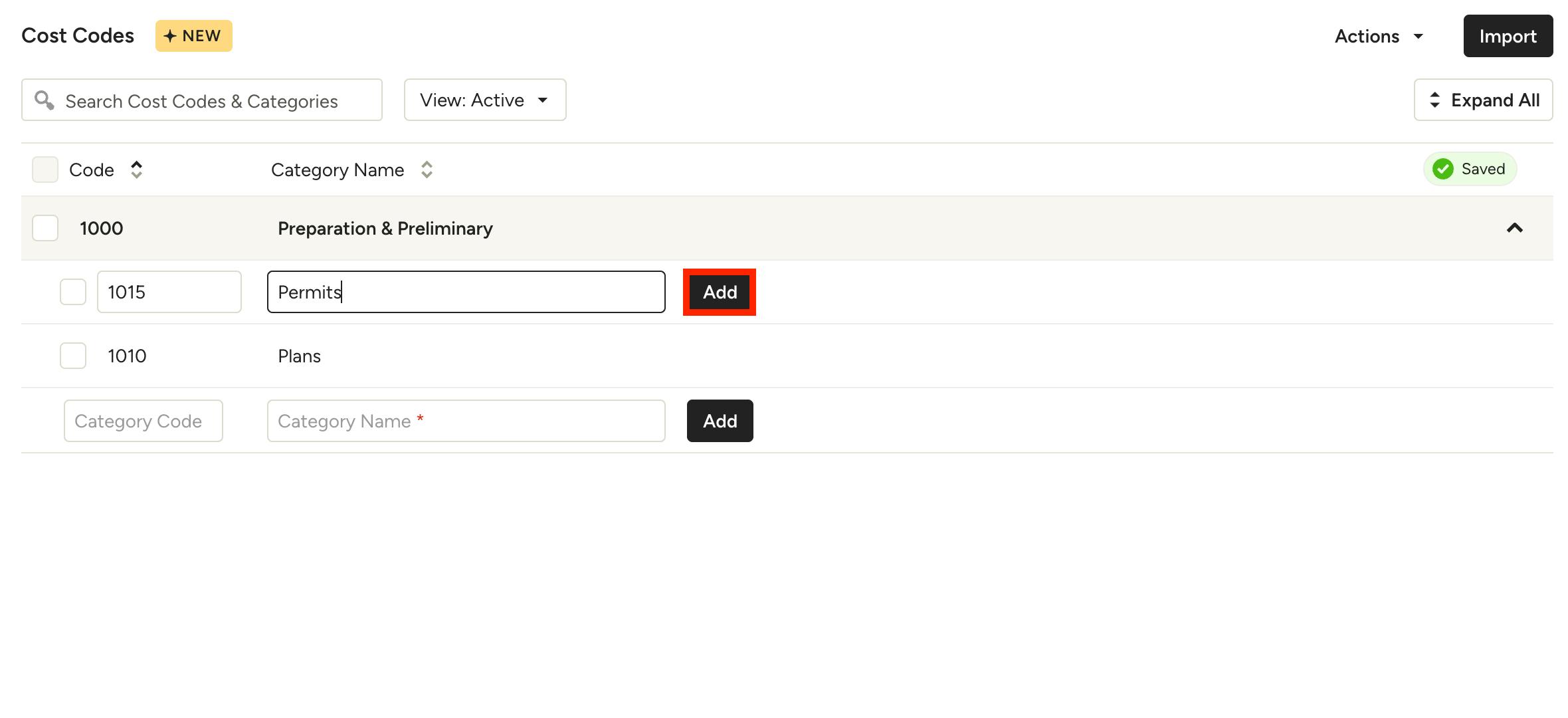1568x718 pixels.
Task: Sort by Category Name arrows icon
Action: [x=427, y=170]
